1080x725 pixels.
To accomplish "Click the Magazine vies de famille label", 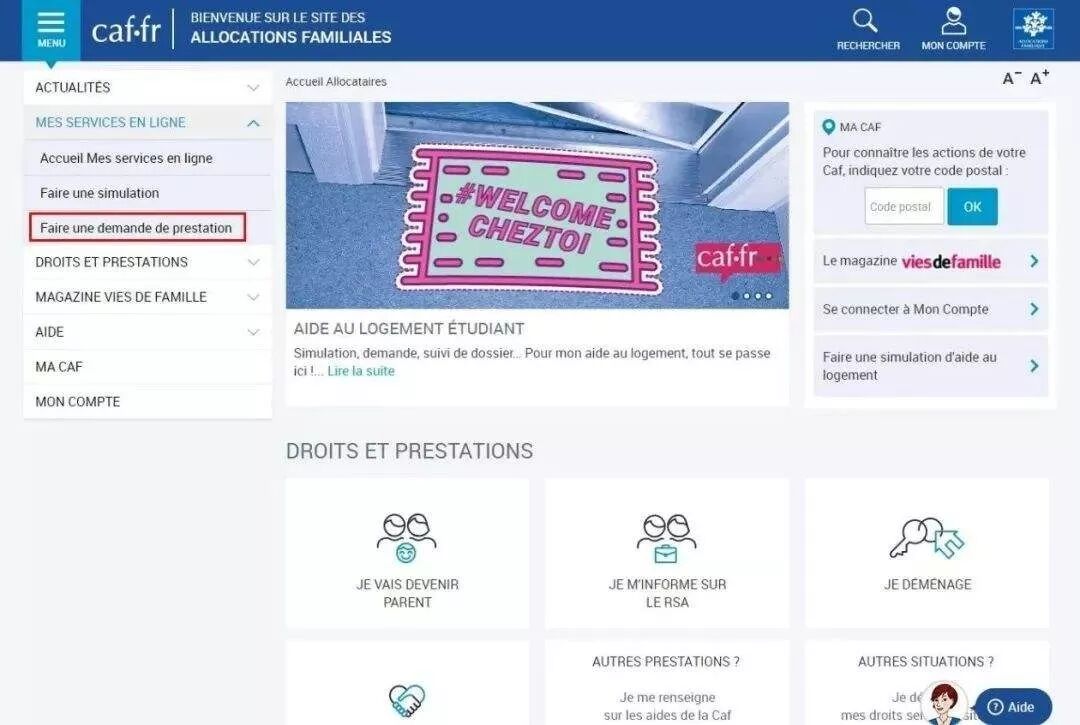I will click(121, 297).
